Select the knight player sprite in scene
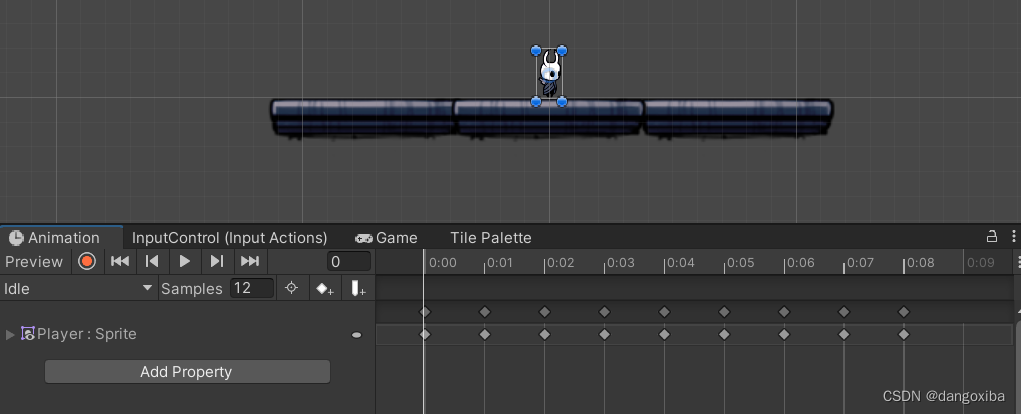Viewport: 1021px width, 414px height. point(550,76)
